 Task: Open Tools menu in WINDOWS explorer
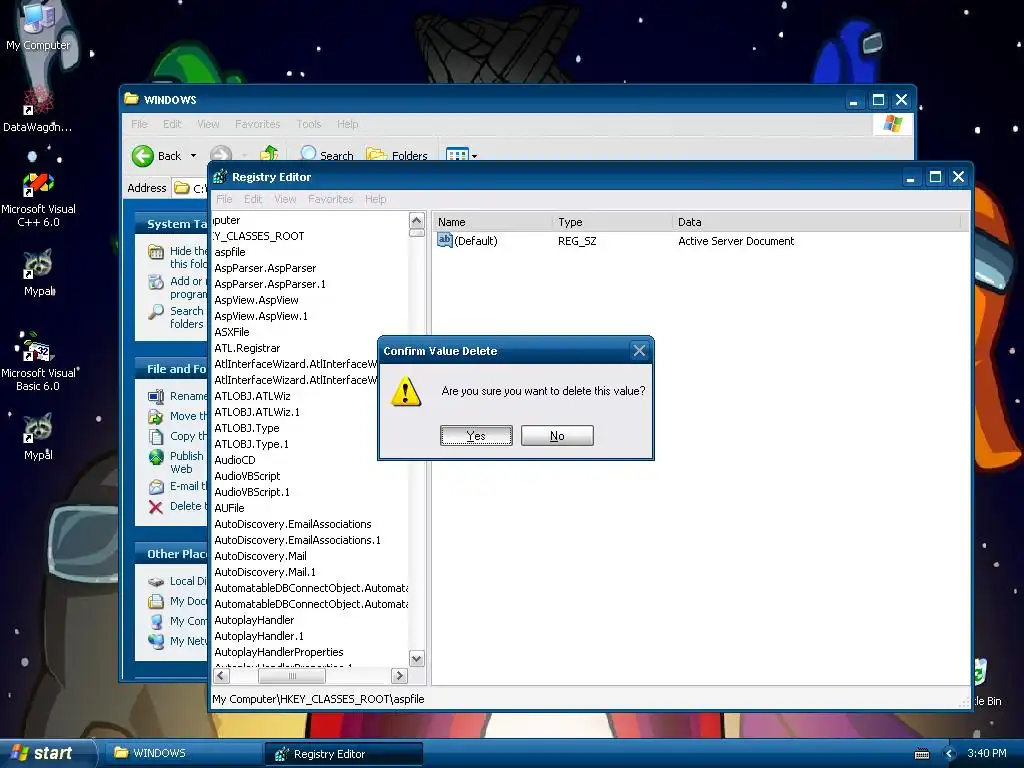[x=308, y=124]
